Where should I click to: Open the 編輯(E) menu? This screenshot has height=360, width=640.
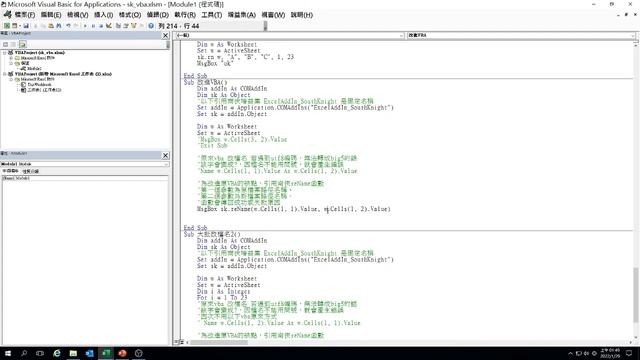(x=51, y=15)
